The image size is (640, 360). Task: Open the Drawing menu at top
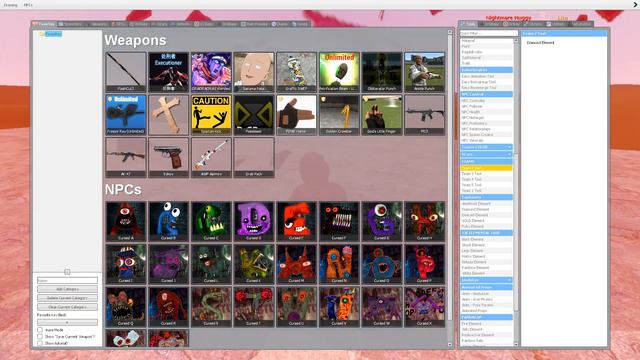pyautogui.click(x=11, y=5)
